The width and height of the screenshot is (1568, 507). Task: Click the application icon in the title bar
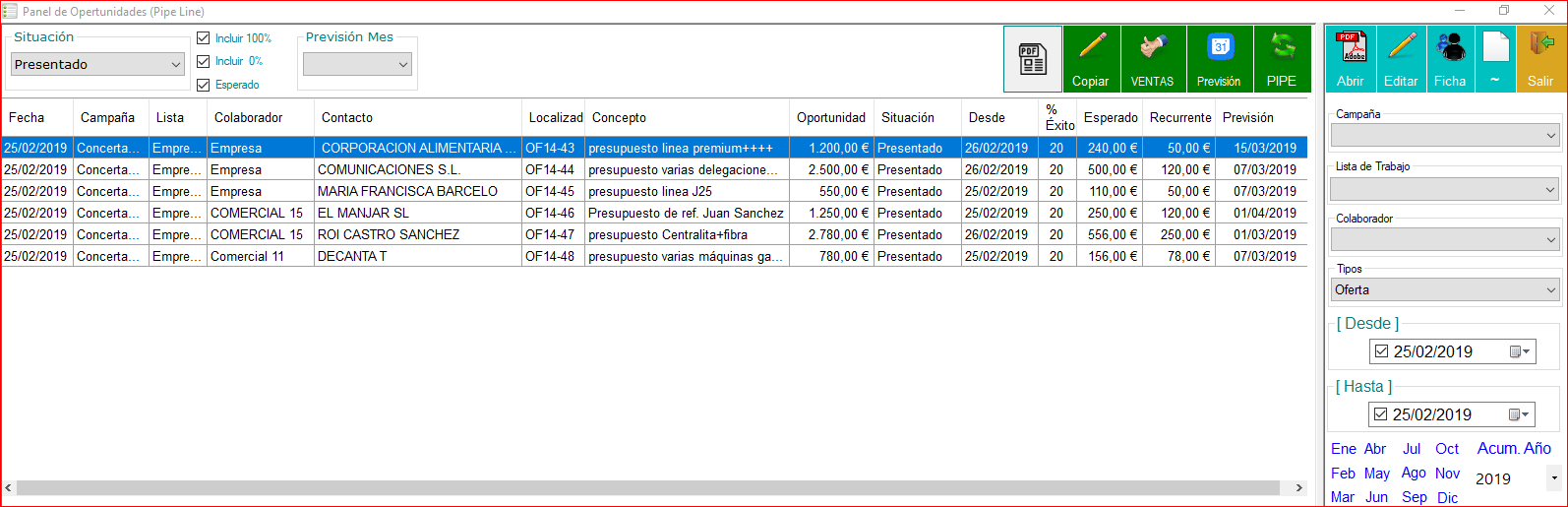click(x=10, y=11)
